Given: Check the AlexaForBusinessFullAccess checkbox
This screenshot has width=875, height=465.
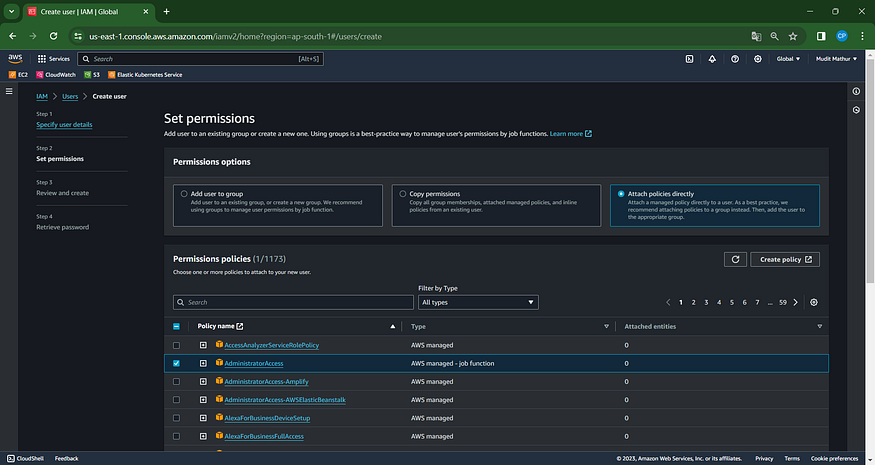Looking at the screenshot, I should click(x=176, y=437).
